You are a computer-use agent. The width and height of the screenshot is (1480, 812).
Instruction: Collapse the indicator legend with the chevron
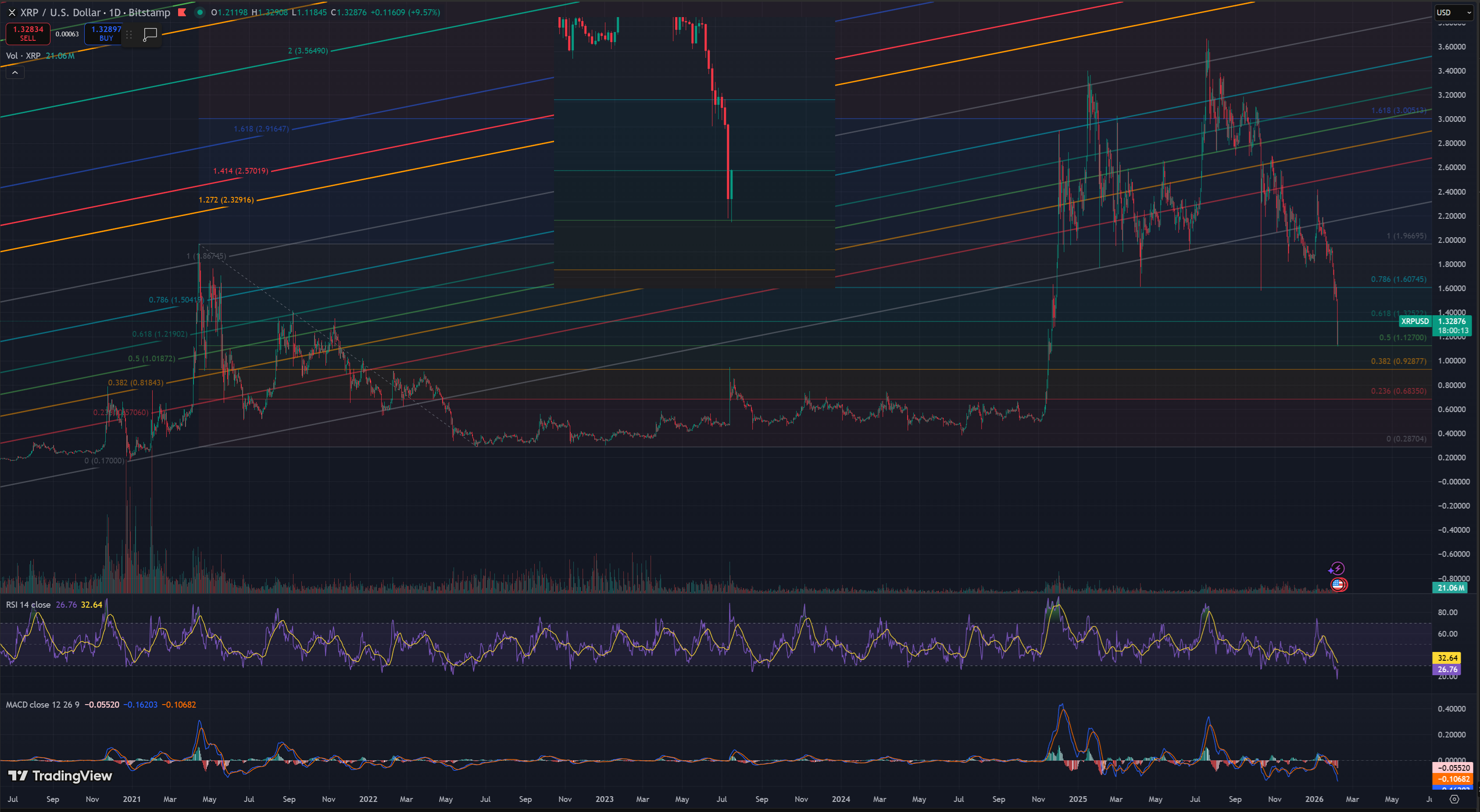(x=15, y=72)
